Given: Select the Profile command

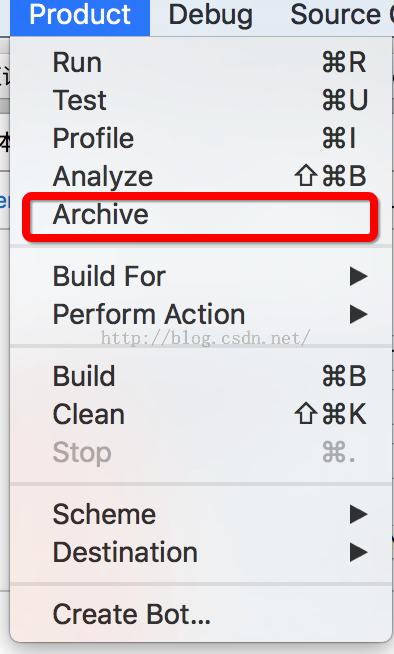Looking at the screenshot, I should [201, 138].
